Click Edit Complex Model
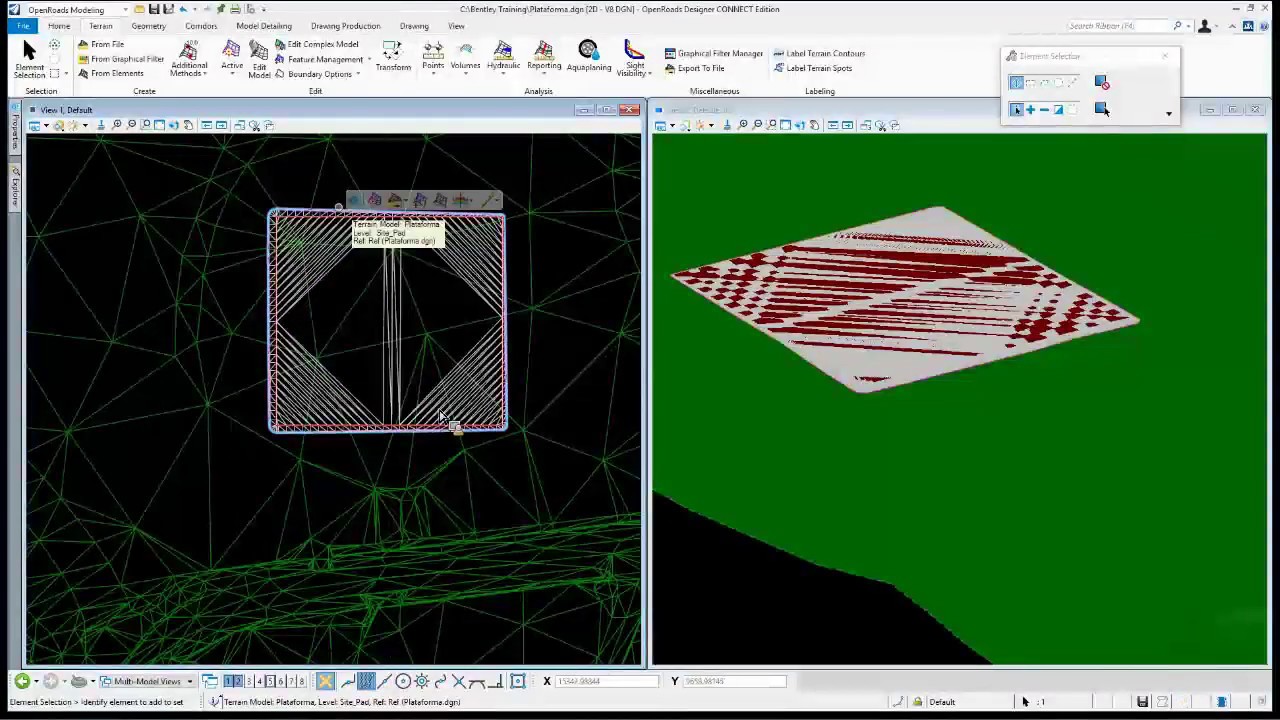 tap(316, 44)
